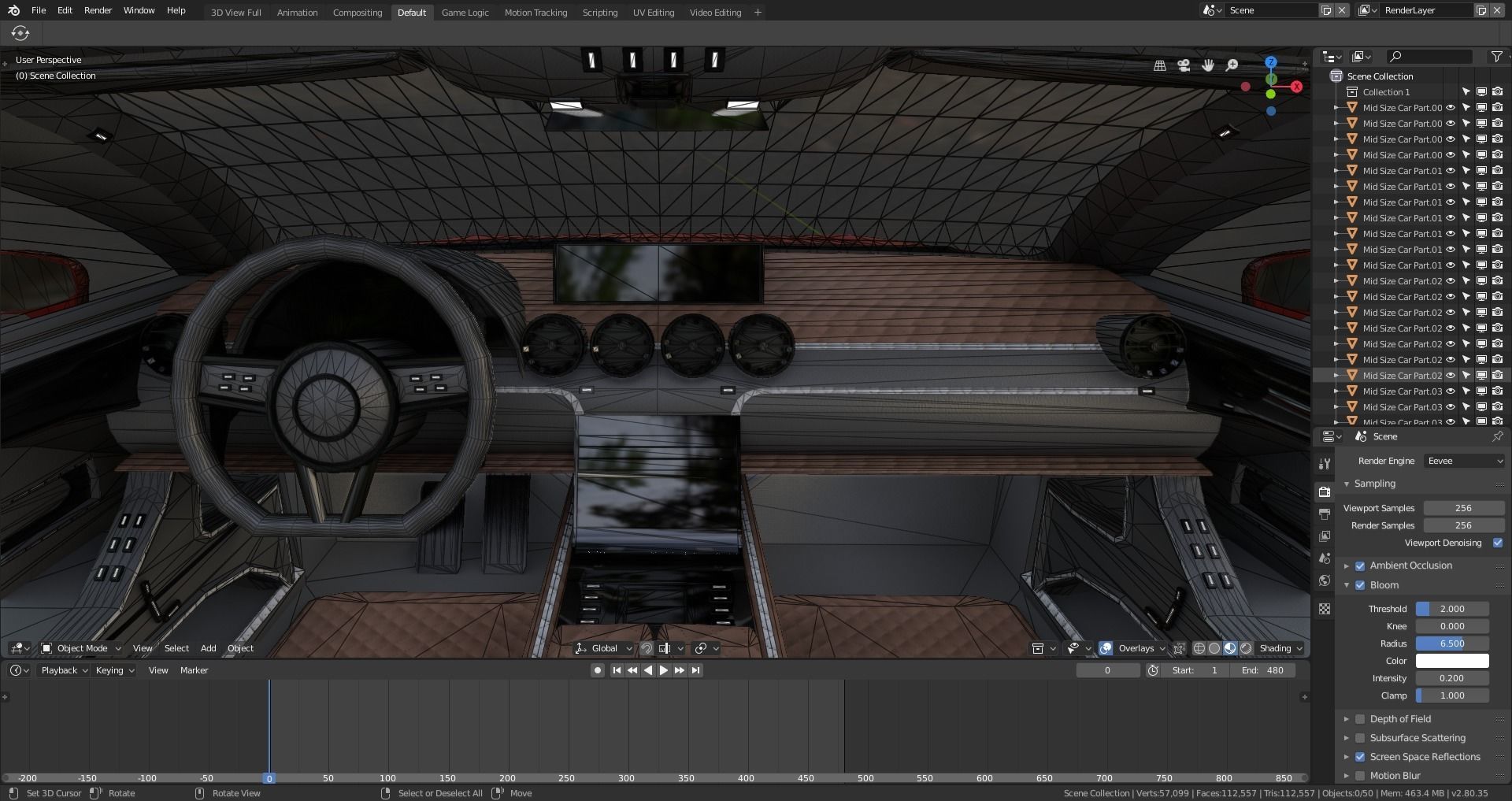Open the Output properties tab icon

pyautogui.click(x=1325, y=514)
